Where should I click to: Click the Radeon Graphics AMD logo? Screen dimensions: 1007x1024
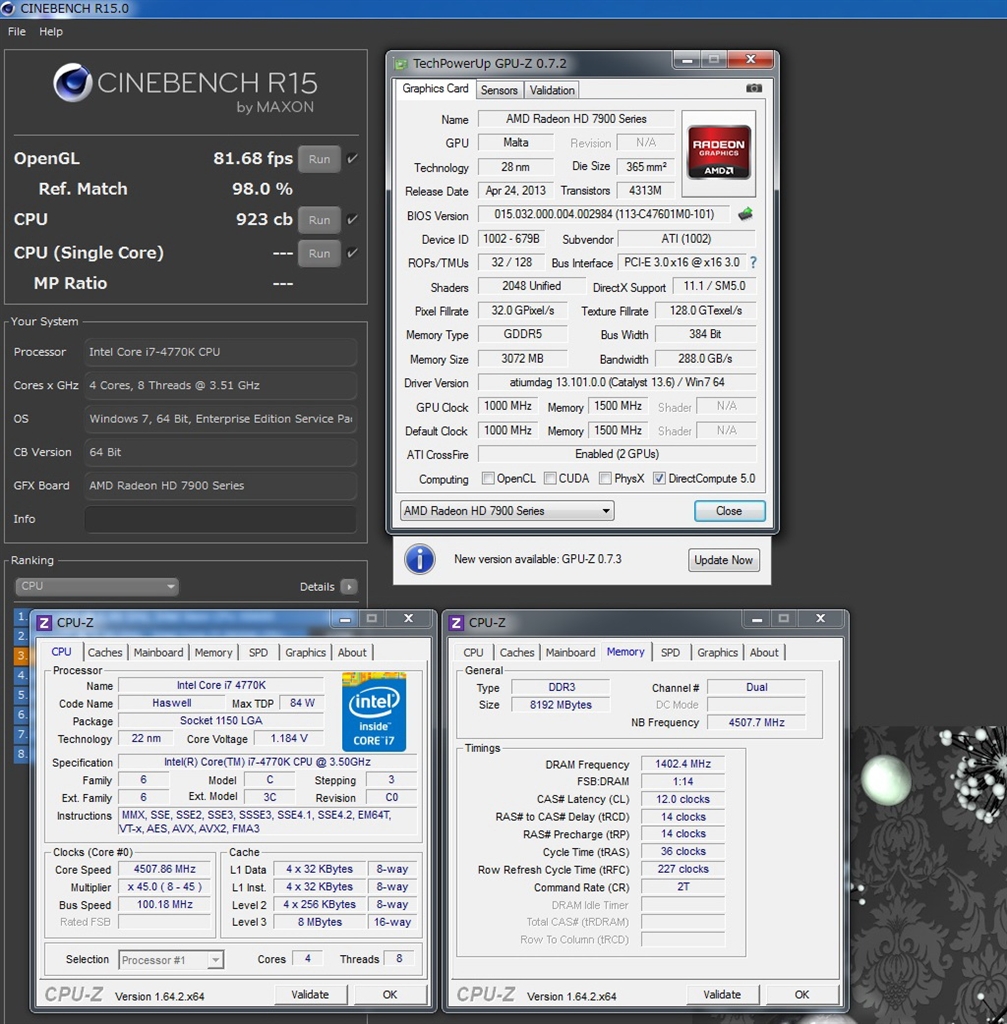click(719, 152)
